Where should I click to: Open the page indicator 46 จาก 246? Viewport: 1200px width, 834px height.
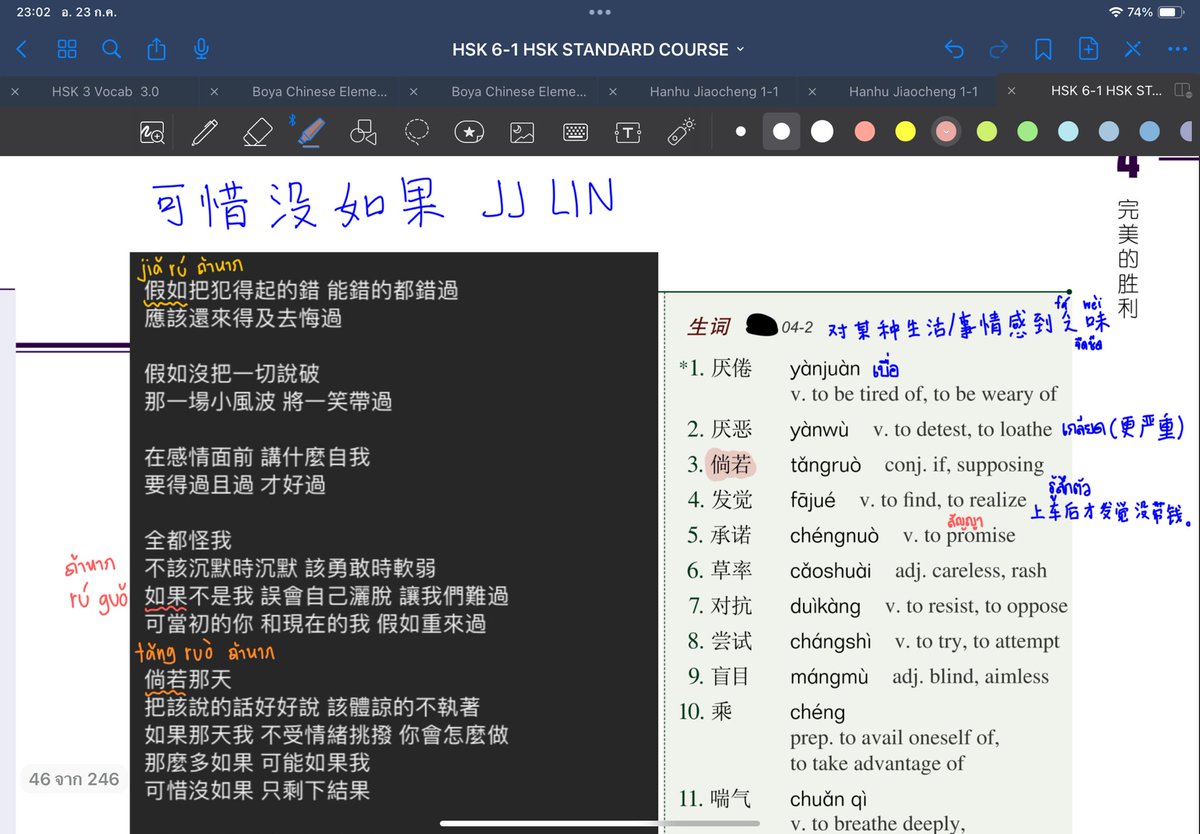point(73,779)
